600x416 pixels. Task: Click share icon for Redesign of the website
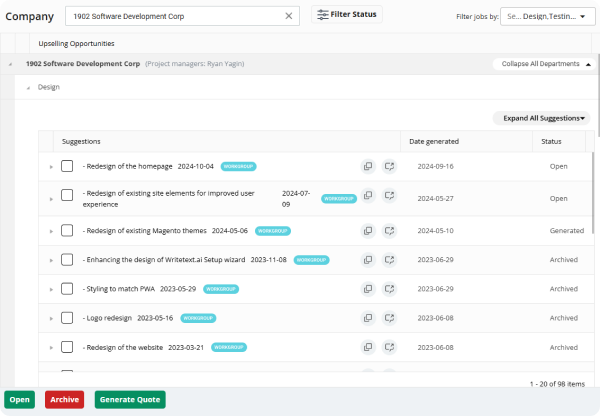(389, 347)
